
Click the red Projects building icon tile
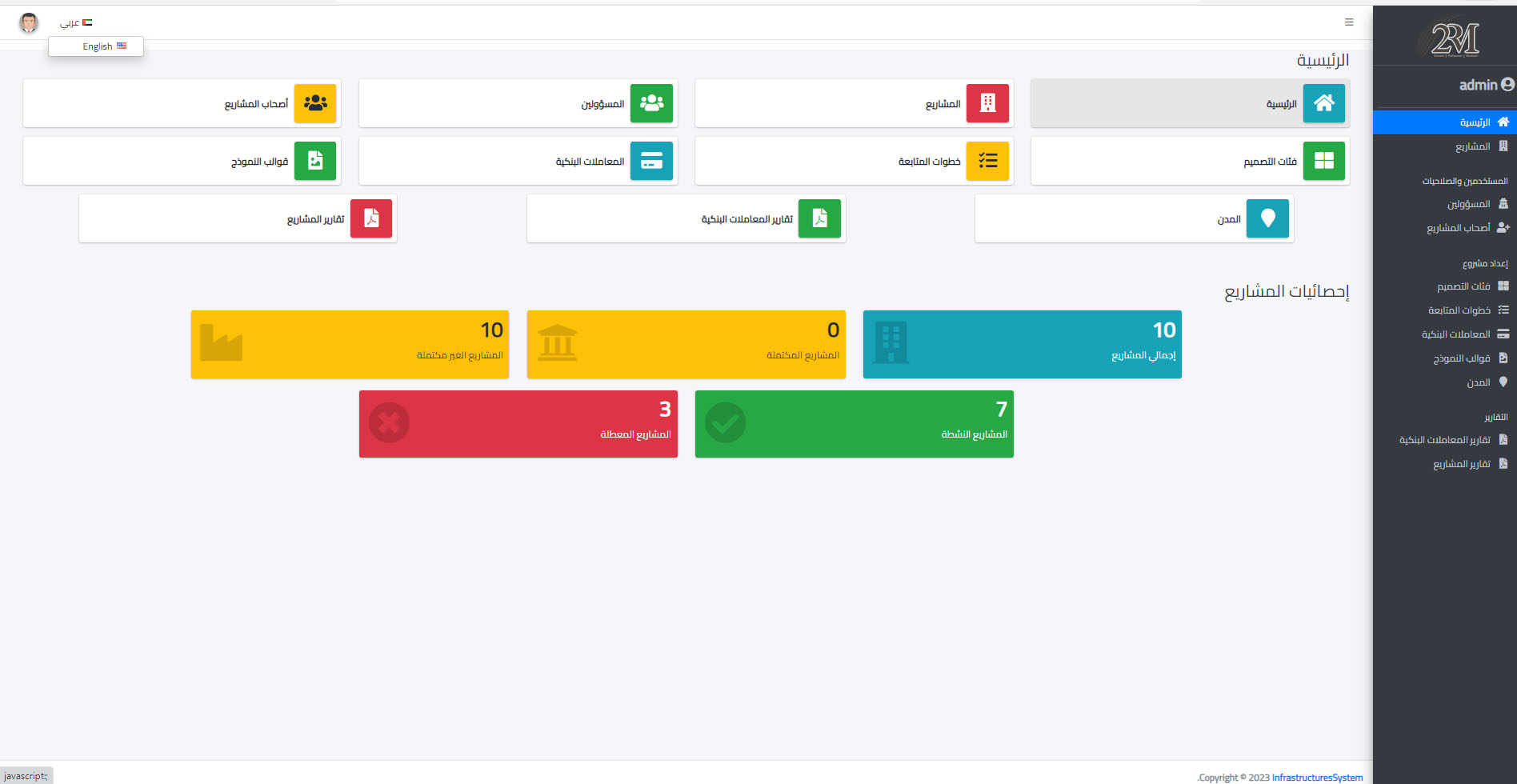pyautogui.click(x=987, y=103)
